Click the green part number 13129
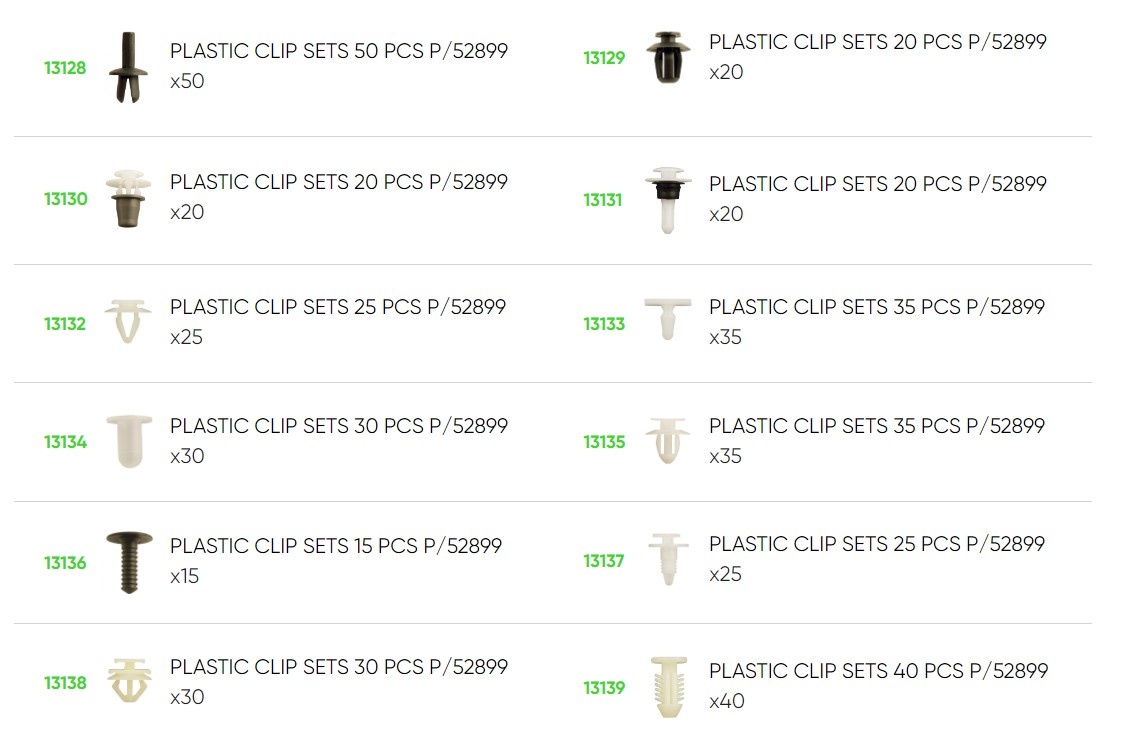This screenshot has width=1130, height=737. click(x=604, y=58)
